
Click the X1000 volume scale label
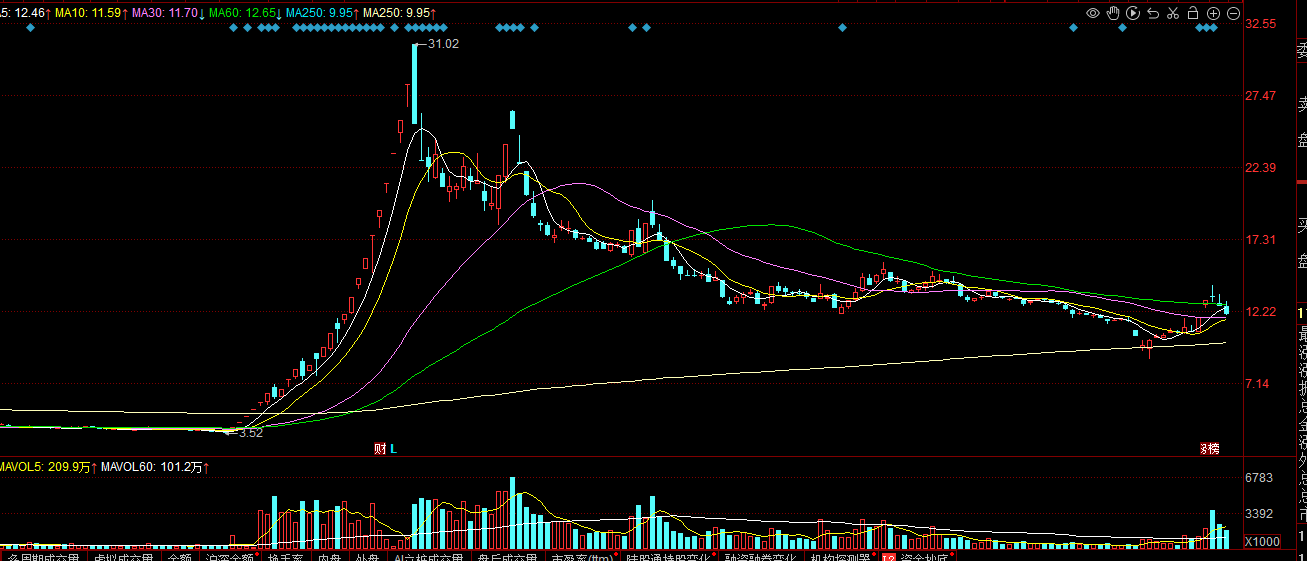tap(1262, 542)
